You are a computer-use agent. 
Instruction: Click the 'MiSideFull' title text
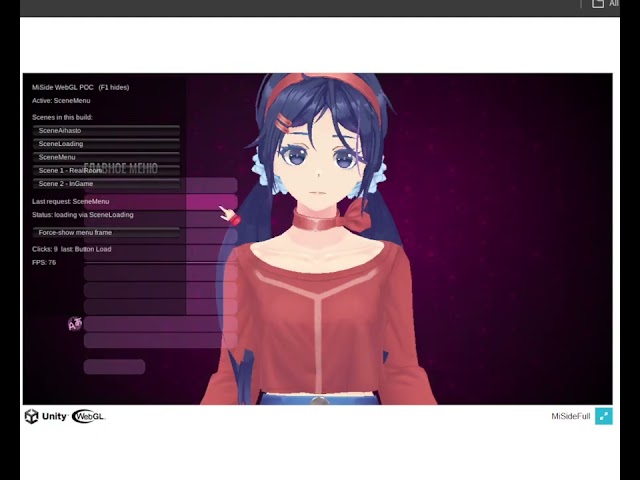(571, 416)
